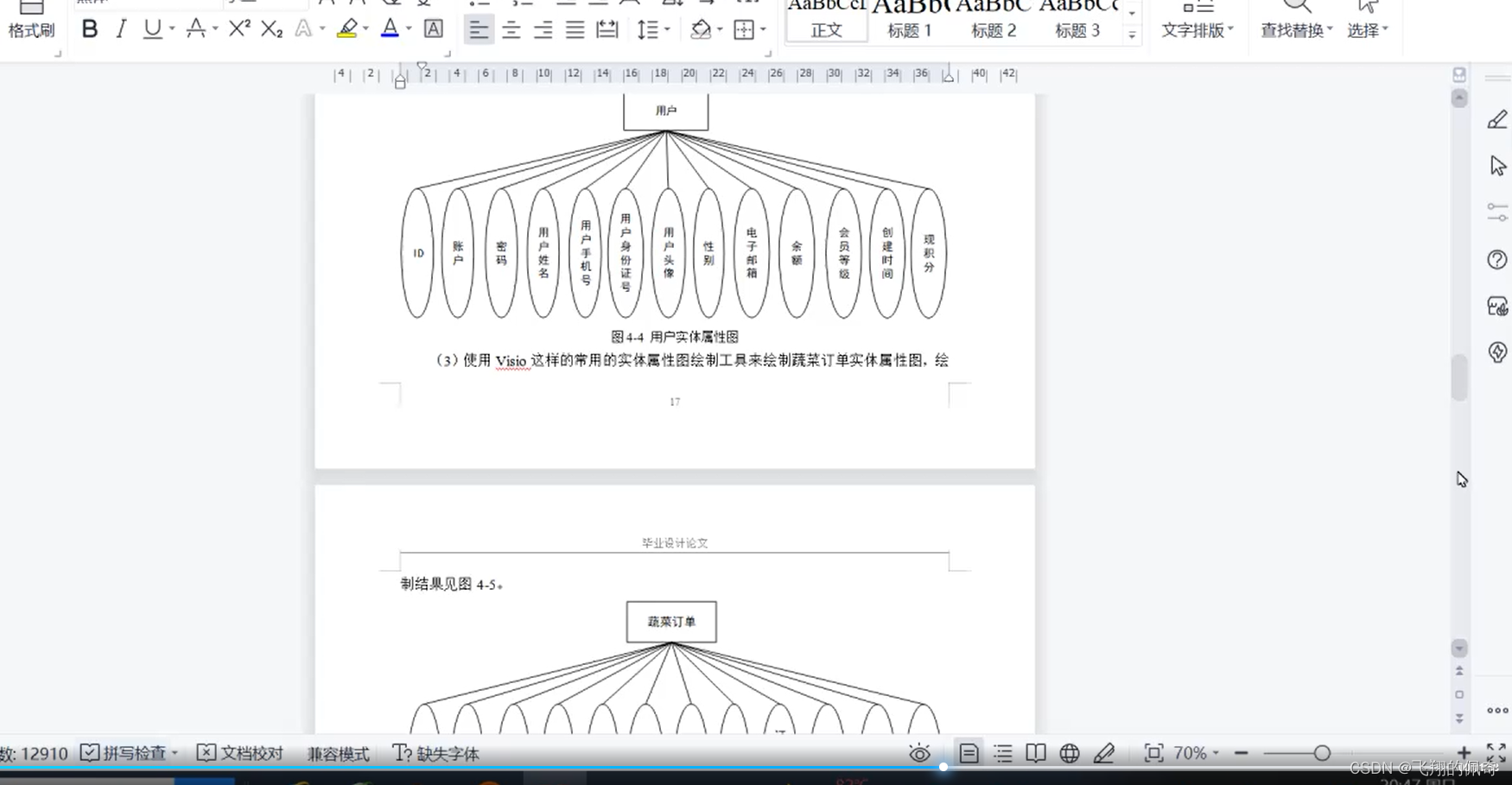Click the zoom slider handle
This screenshot has width=1512, height=785.
(1322, 753)
